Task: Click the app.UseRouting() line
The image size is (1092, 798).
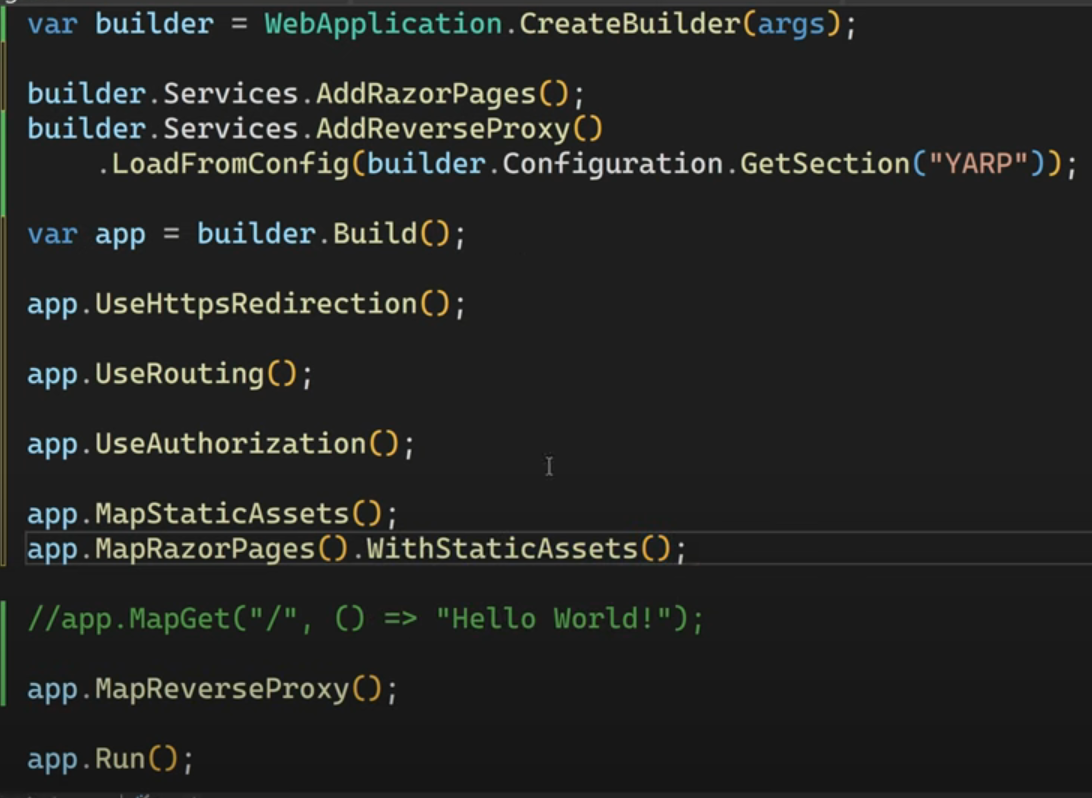Action: (171, 375)
